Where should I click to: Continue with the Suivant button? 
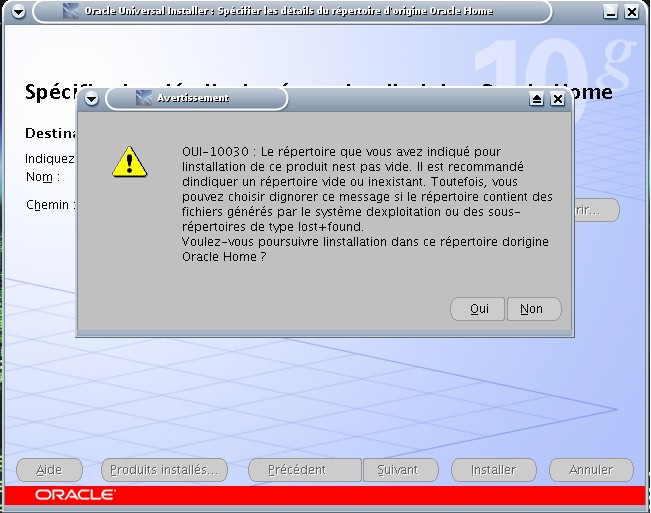(x=401, y=470)
